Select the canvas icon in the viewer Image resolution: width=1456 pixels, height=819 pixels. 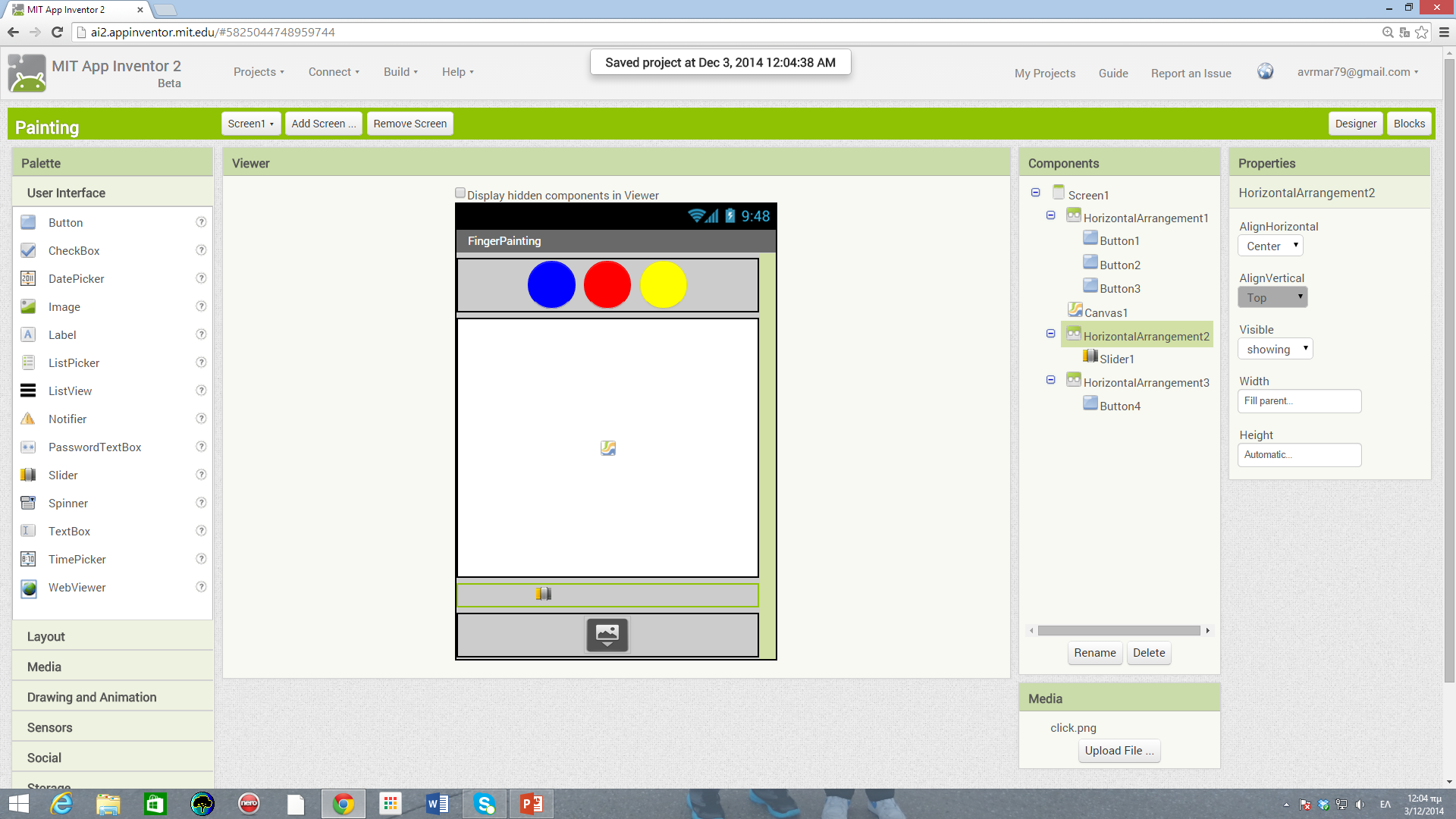click(x=608, y=448)
